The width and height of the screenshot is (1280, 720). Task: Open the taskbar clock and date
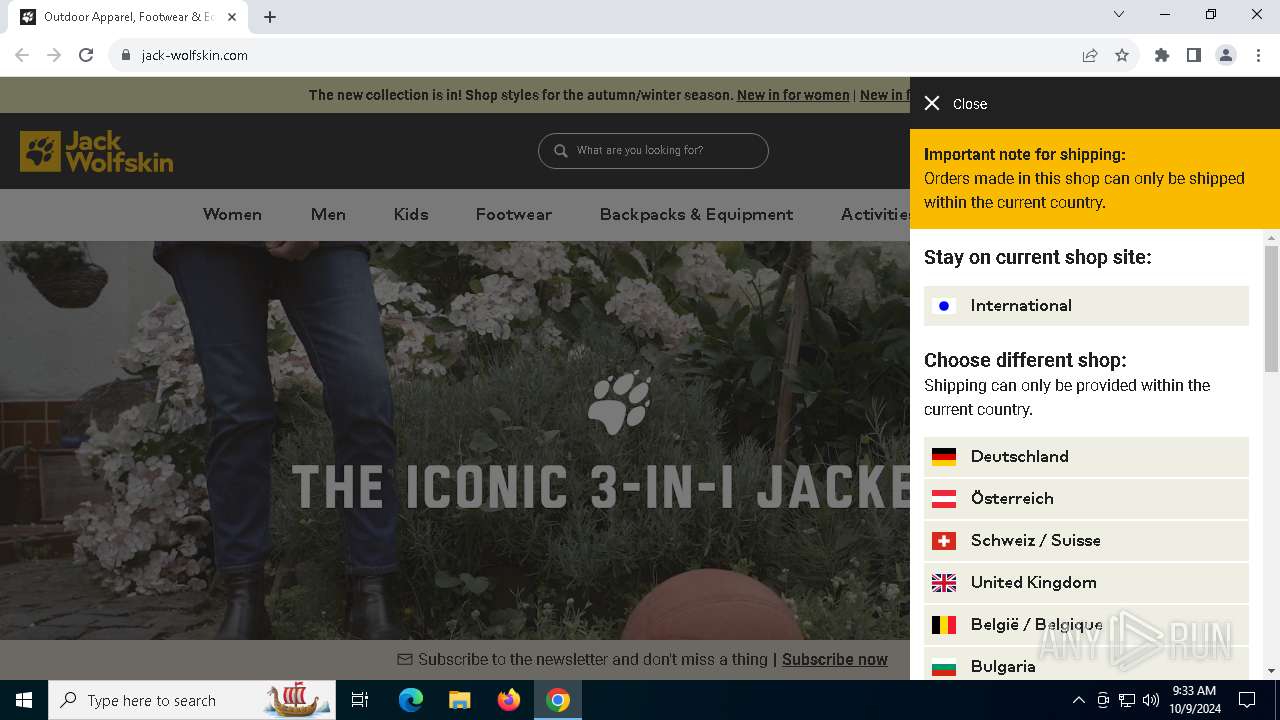1194,700
